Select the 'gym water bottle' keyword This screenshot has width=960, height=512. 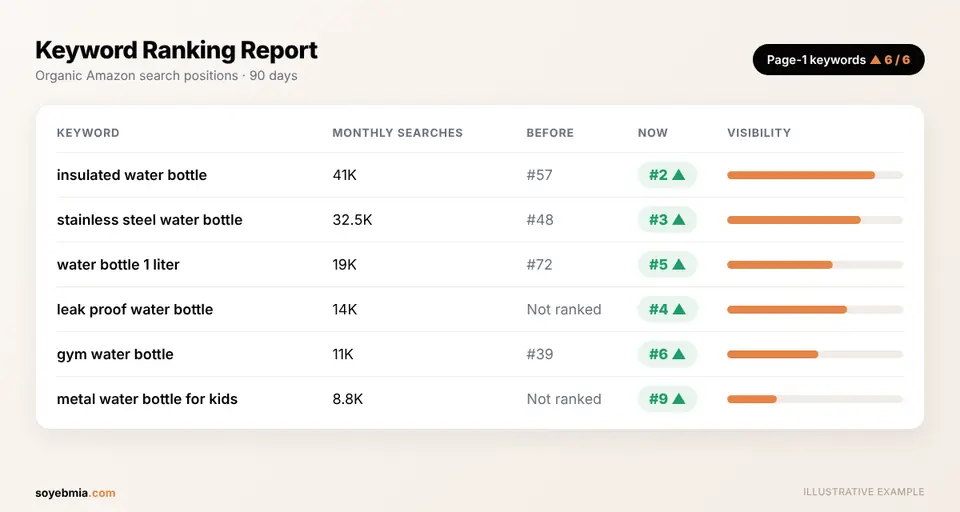point(115,354)
